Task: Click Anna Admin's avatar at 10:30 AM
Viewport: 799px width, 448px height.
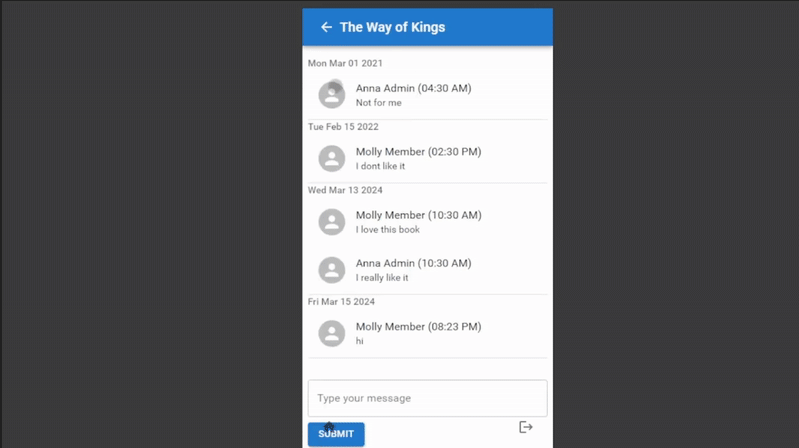Action: tap(331, 270)
